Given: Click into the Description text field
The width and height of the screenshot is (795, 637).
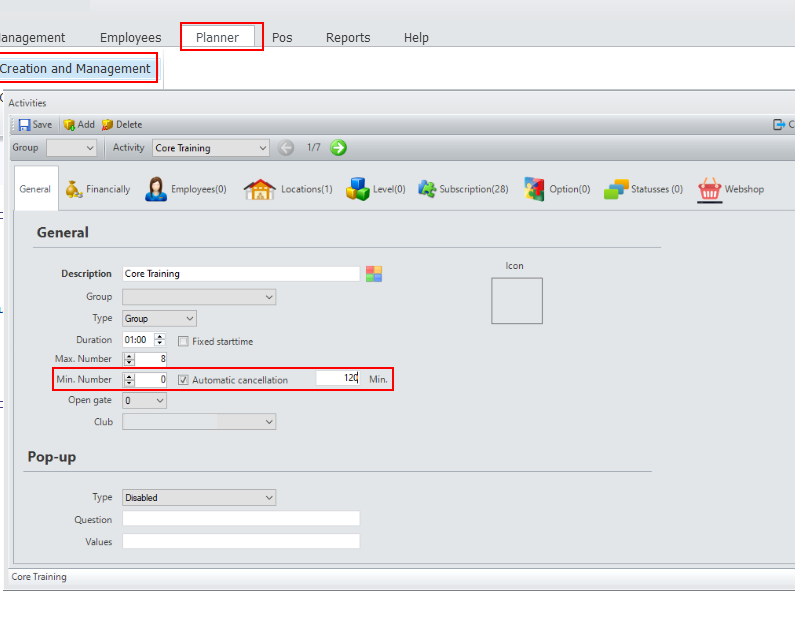Looking at the screenshot, I should 240,274.
